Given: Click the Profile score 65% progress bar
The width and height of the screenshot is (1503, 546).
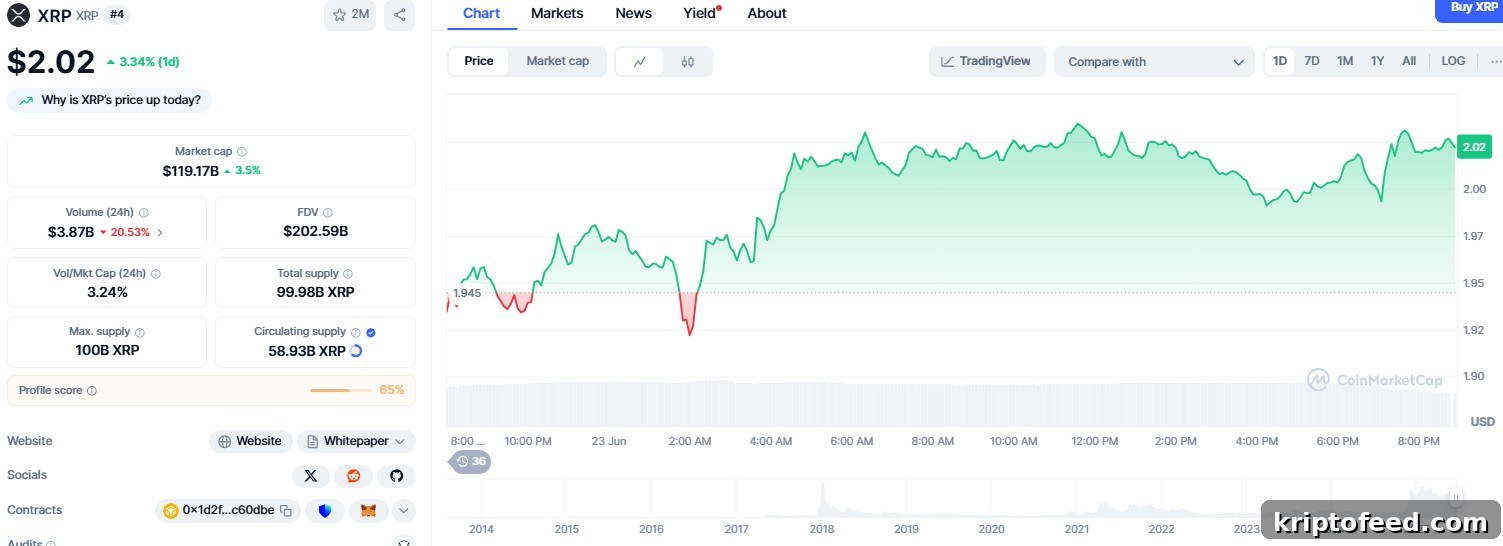Looking at the screenshot, I should click(342, 390).
